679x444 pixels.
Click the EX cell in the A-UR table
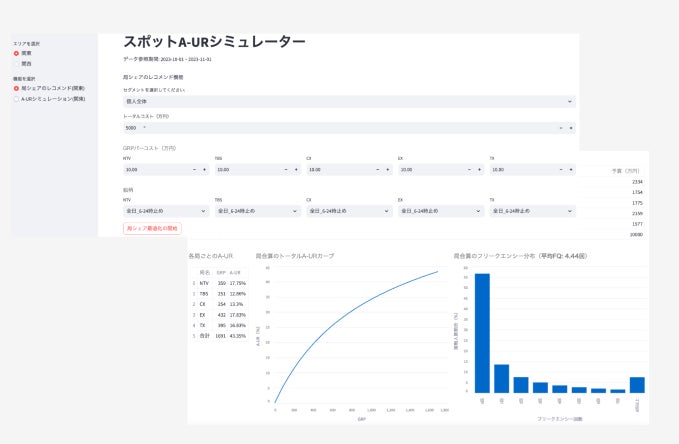202,315
